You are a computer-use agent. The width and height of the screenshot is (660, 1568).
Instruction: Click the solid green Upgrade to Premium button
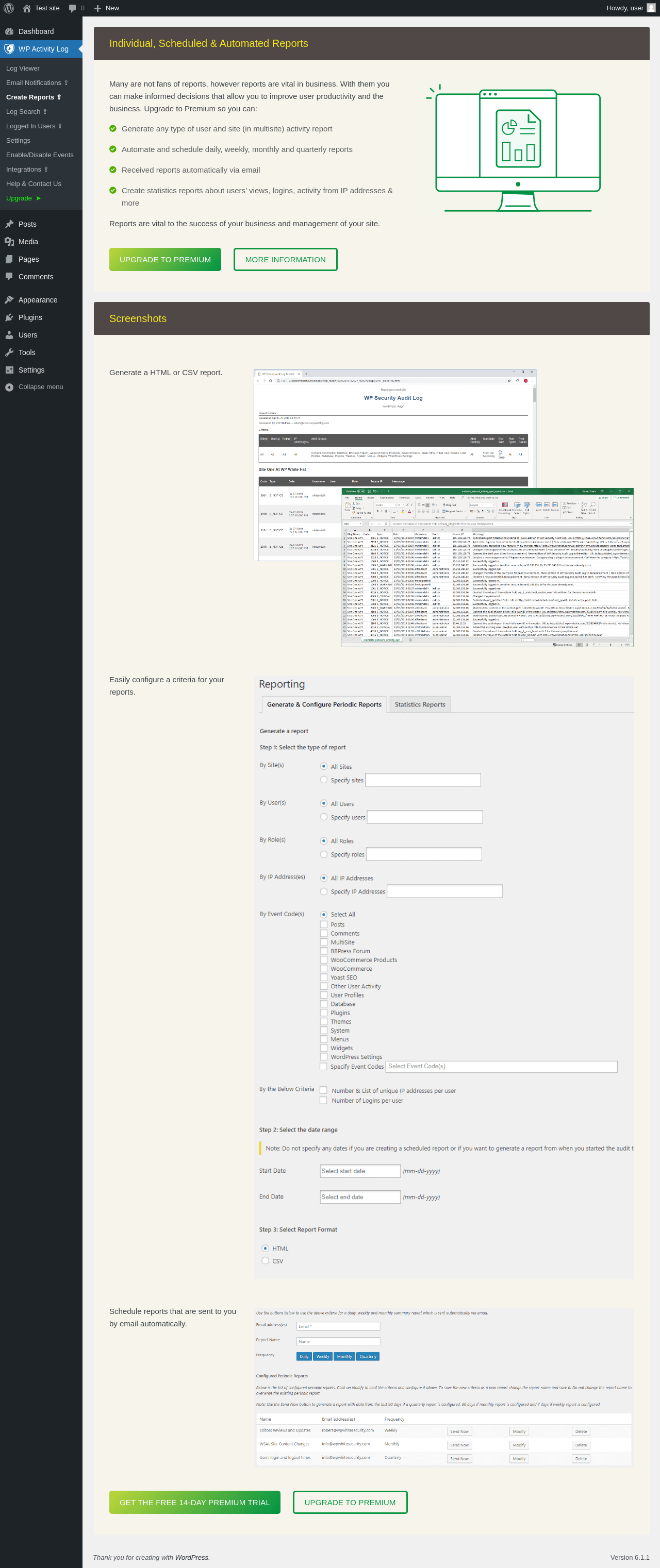click(x=165, y=259)
